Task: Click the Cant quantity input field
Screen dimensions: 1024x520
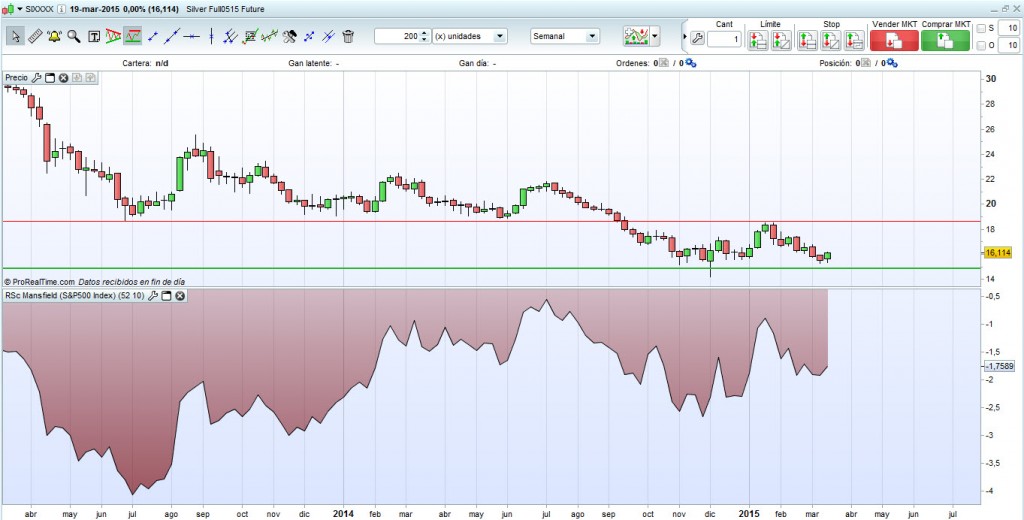Action: 725,40
